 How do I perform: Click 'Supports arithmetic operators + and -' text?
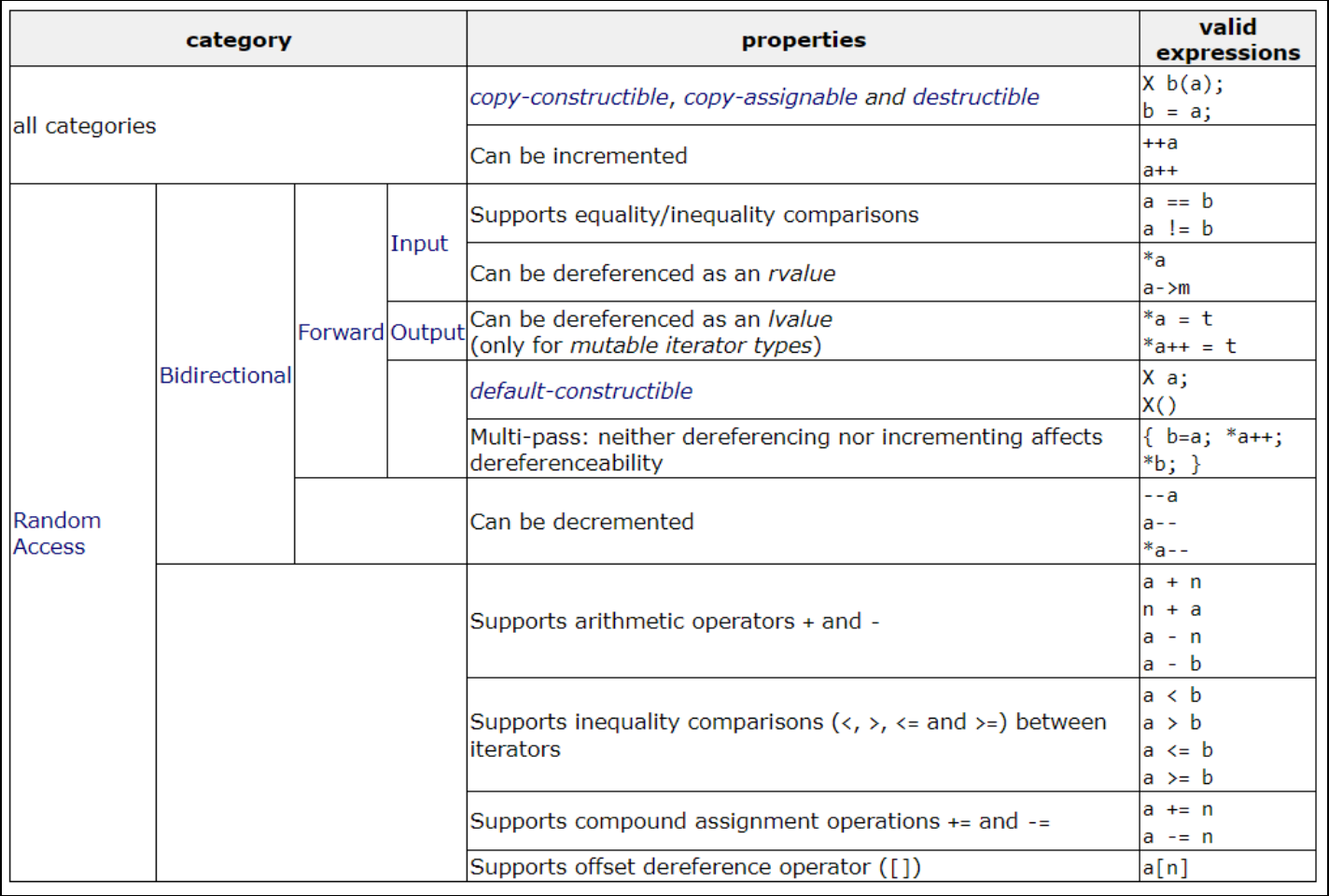(x=674, y=622)
